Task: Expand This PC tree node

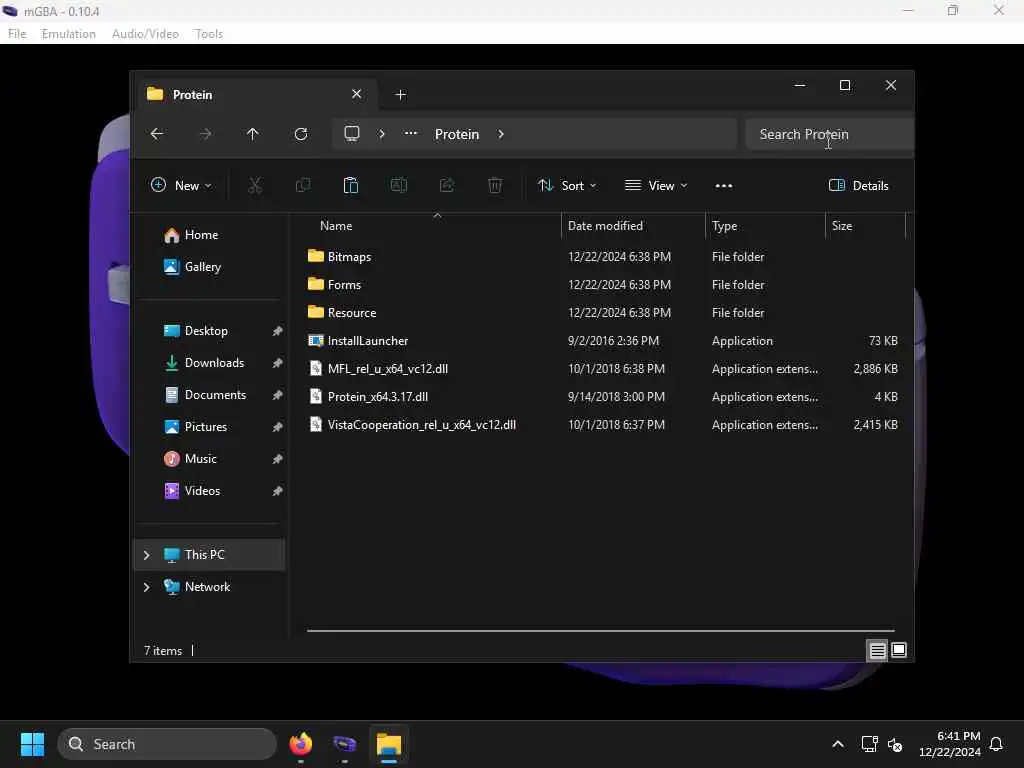Action: coord(146,555)
